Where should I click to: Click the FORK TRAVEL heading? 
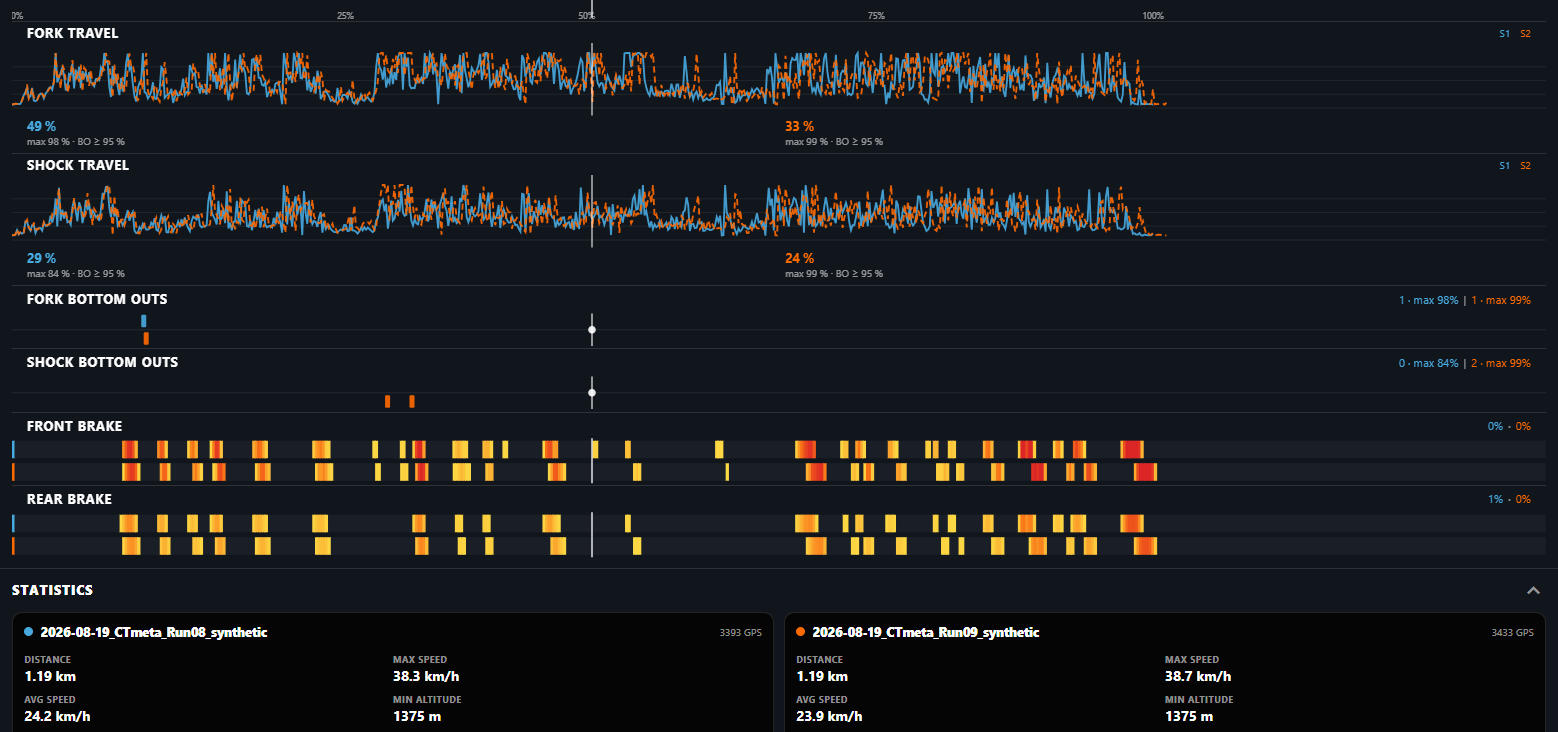click(72, 33)
